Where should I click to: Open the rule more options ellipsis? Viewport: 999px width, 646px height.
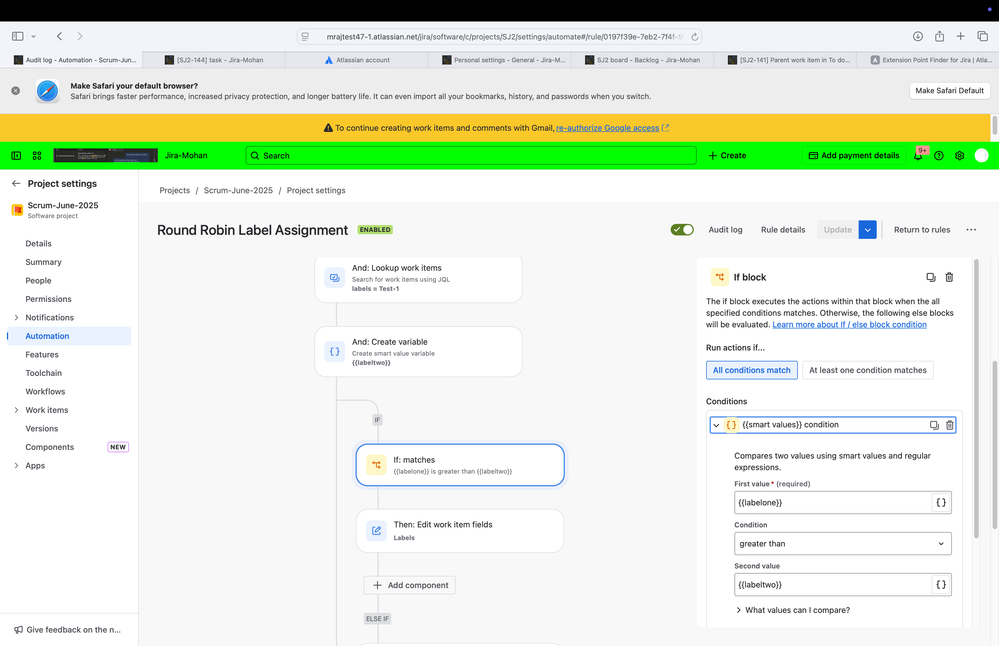971,229
